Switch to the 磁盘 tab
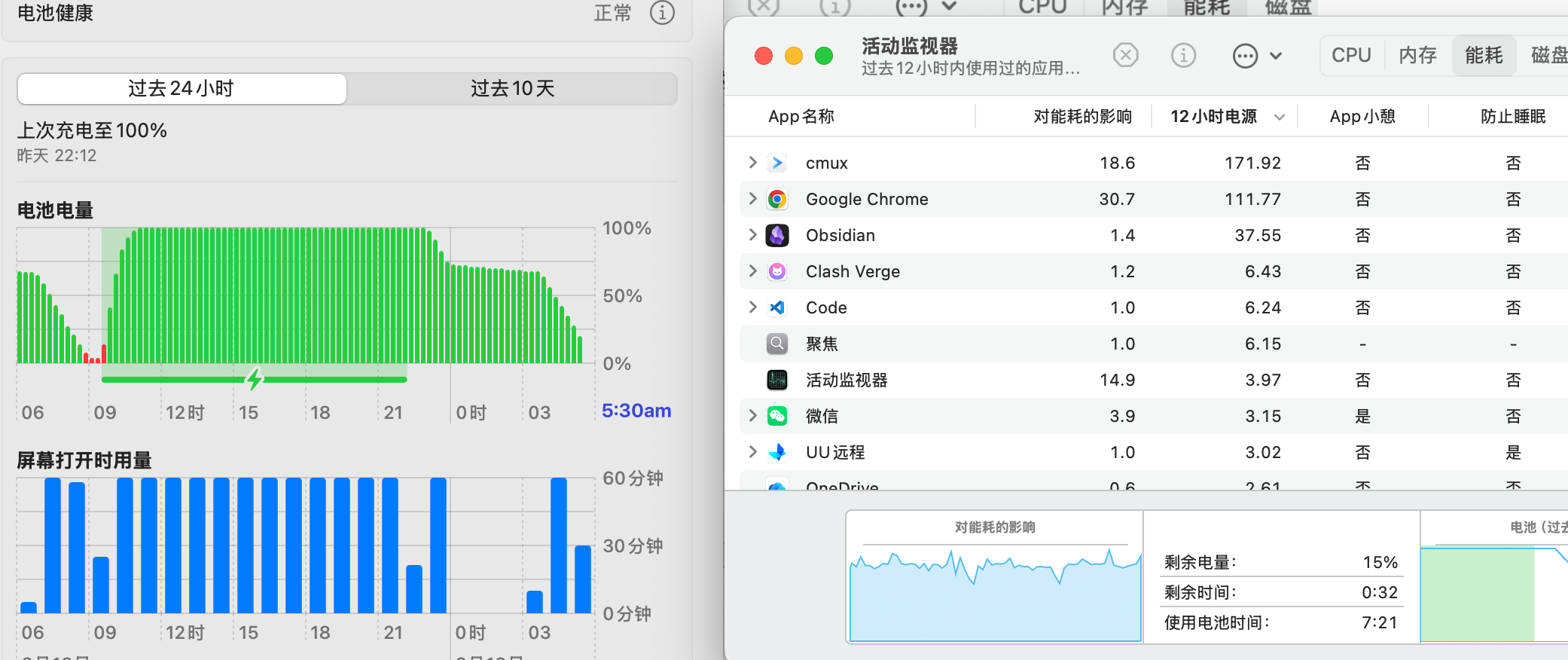1568x660 pixels. pyautogui.click(x=1548, y=56)
